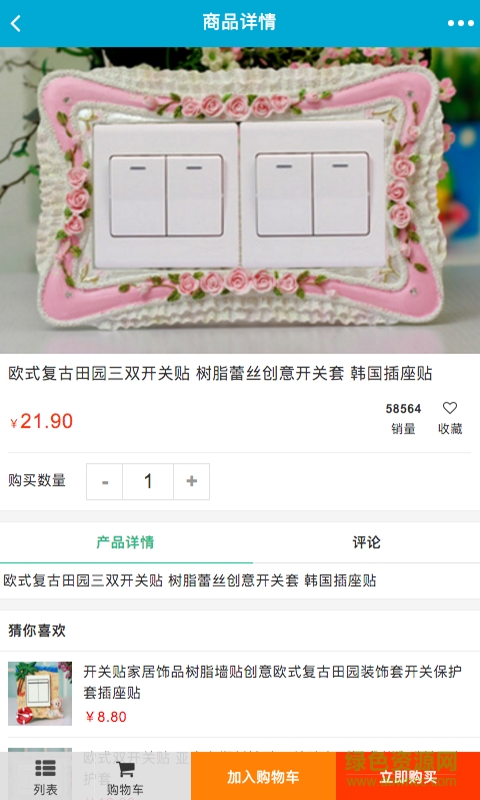
Task: Click the 加入购物车 button
Action: (x=263, y=776)
